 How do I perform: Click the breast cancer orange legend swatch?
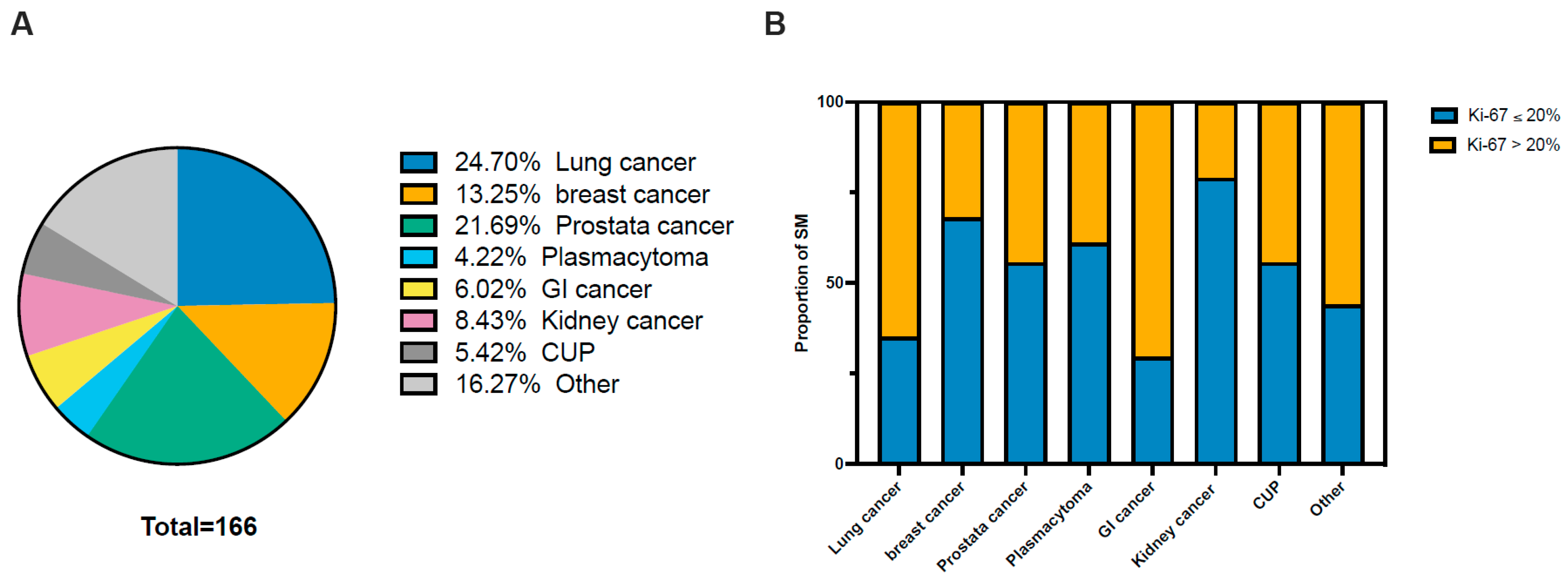tap(418, 195)
